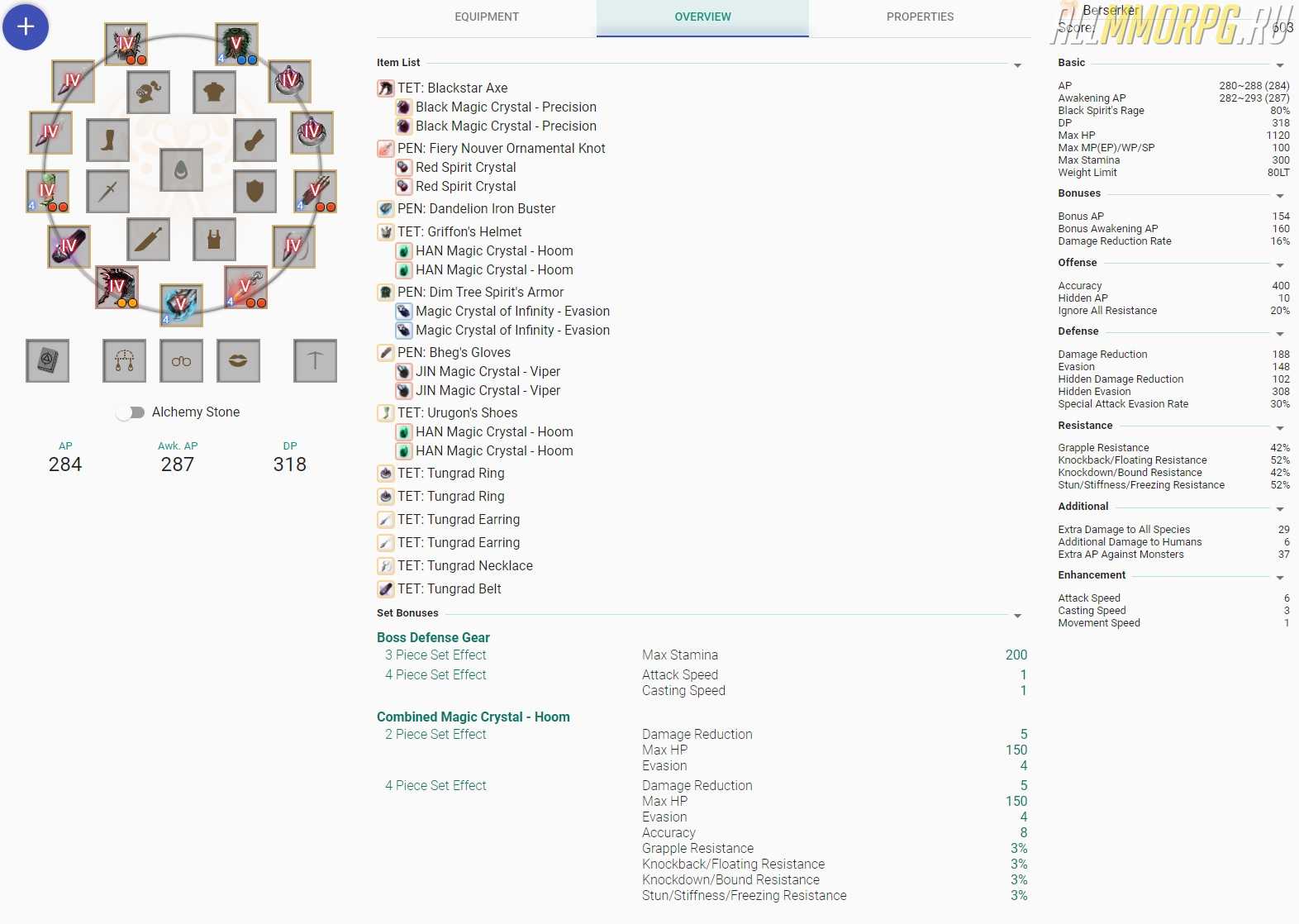1299x924 pixels.
Task: Open the Boss Defense Gear set heading
Action: [x=433, y=637]
